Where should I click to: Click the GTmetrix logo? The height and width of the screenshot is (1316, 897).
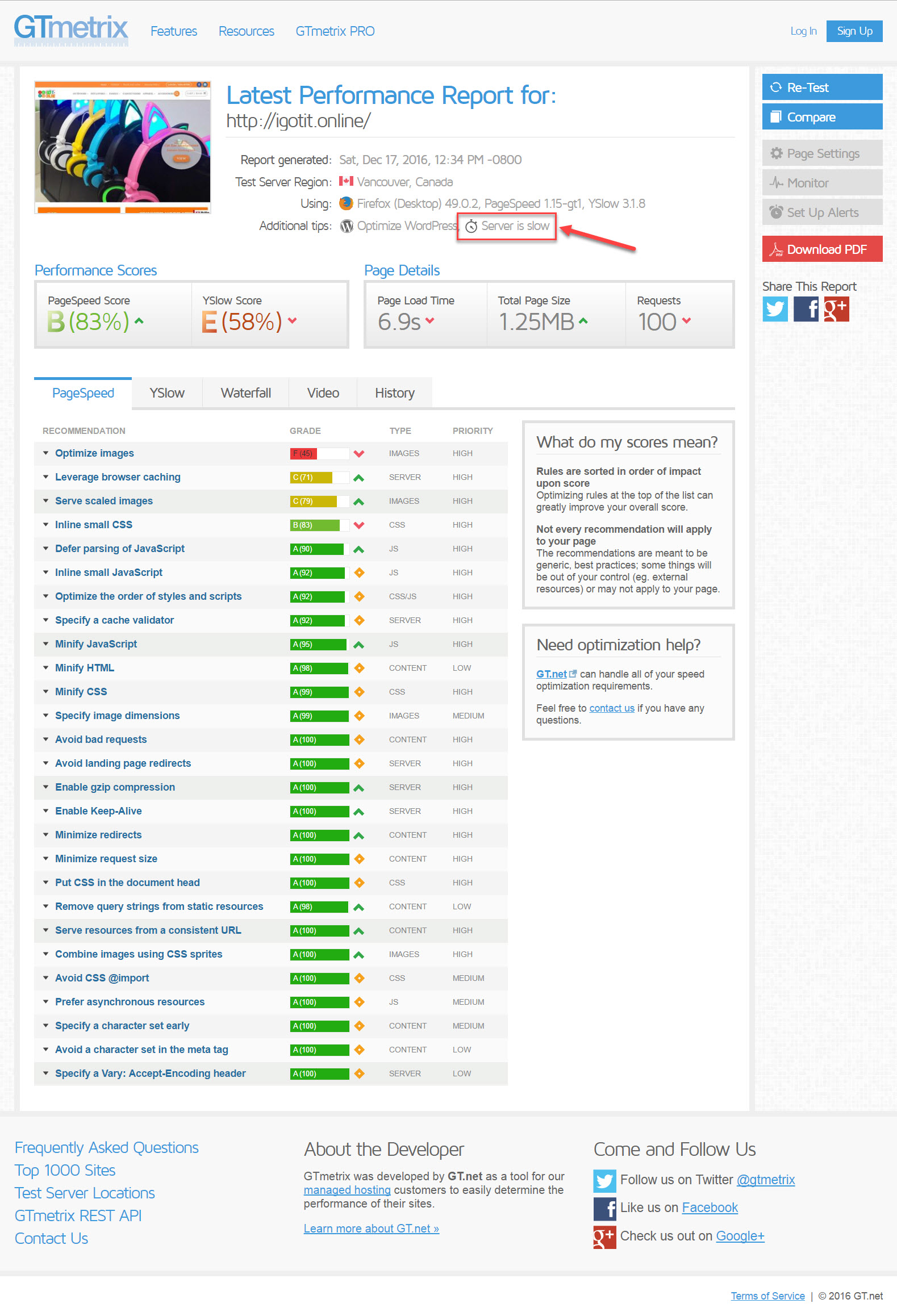[x=71, y=30]
